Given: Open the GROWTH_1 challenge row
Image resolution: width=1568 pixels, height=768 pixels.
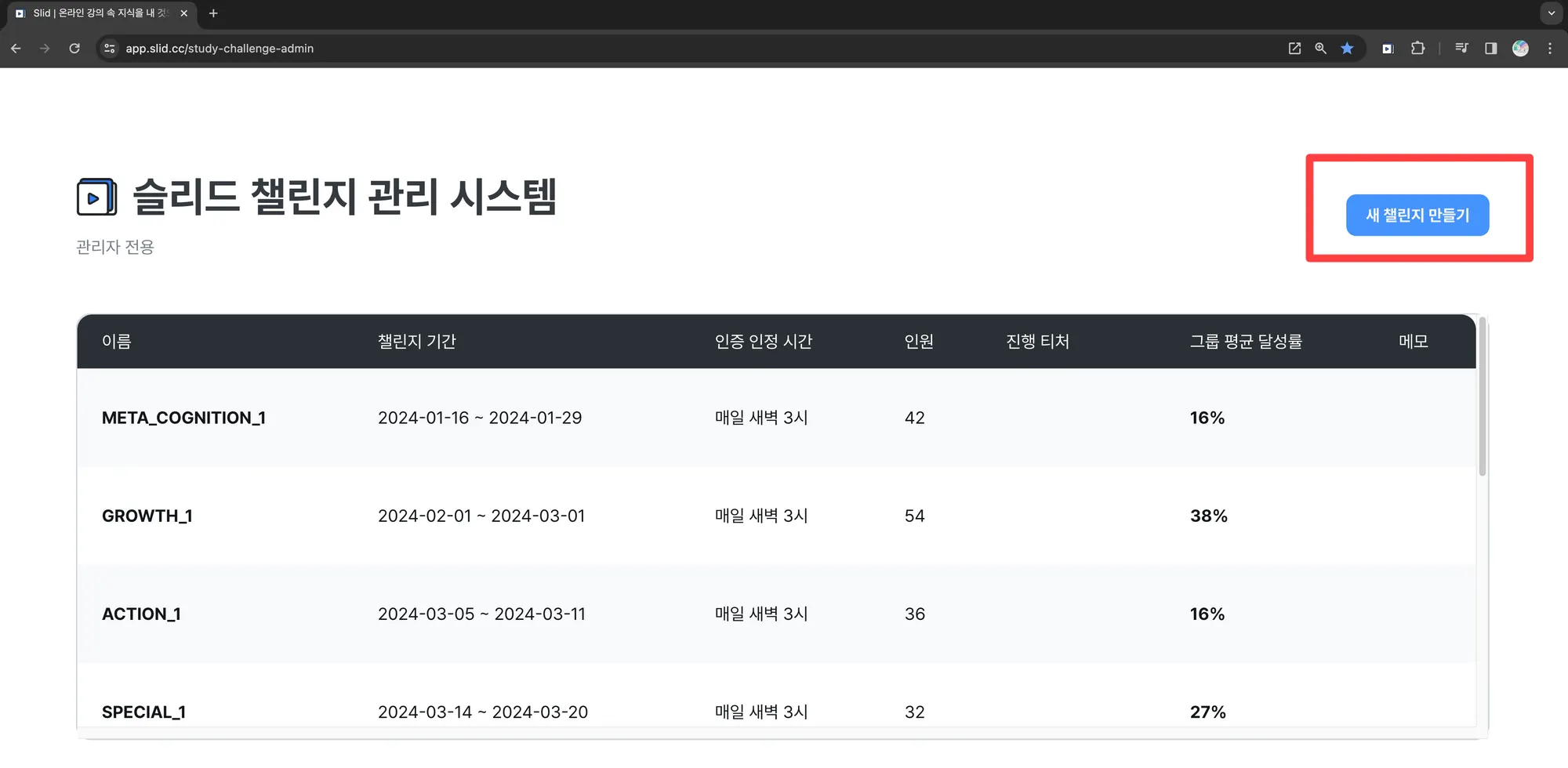Looking at the screenshot, I should coord(147,516).
